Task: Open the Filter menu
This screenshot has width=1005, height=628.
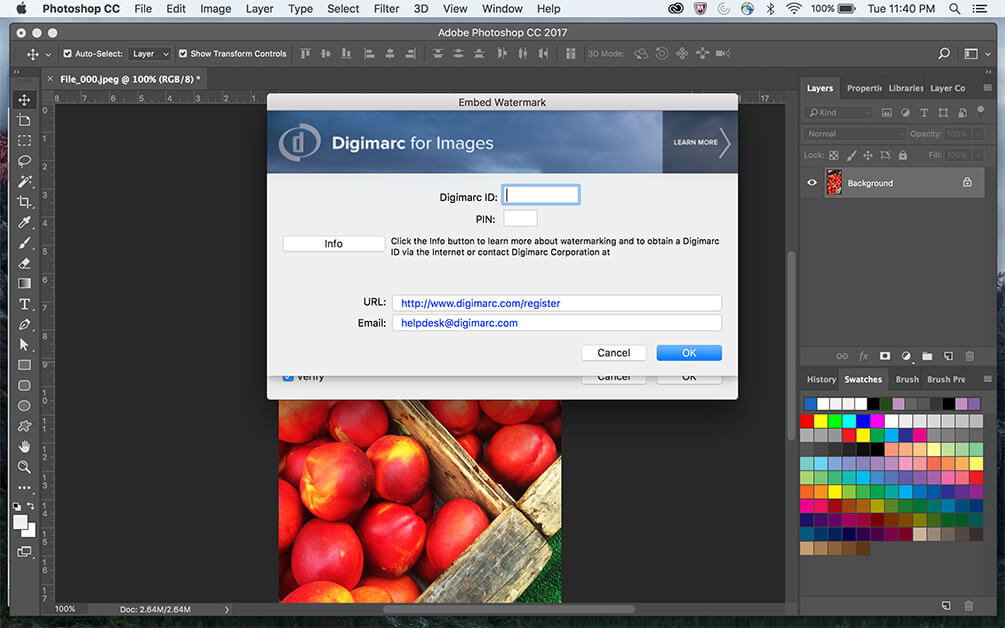Action: click(386, 9)
